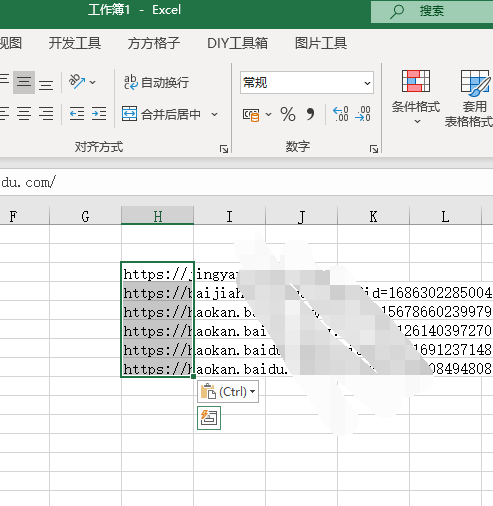
Task: Click the 搜索 search box
Action: 432,11
